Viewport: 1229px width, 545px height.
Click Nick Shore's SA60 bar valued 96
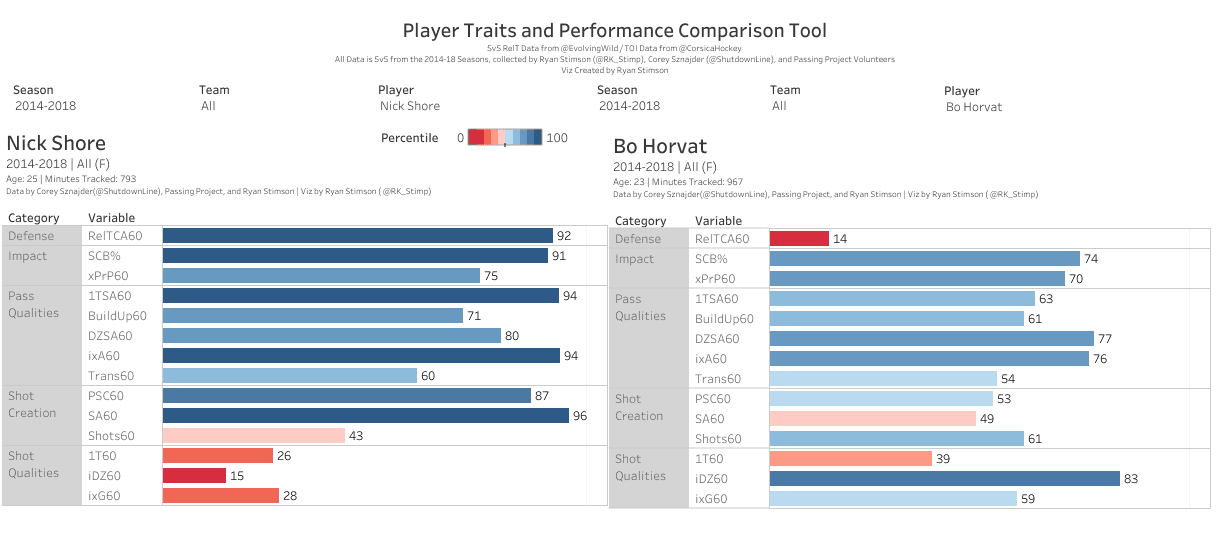click(365, 416)
